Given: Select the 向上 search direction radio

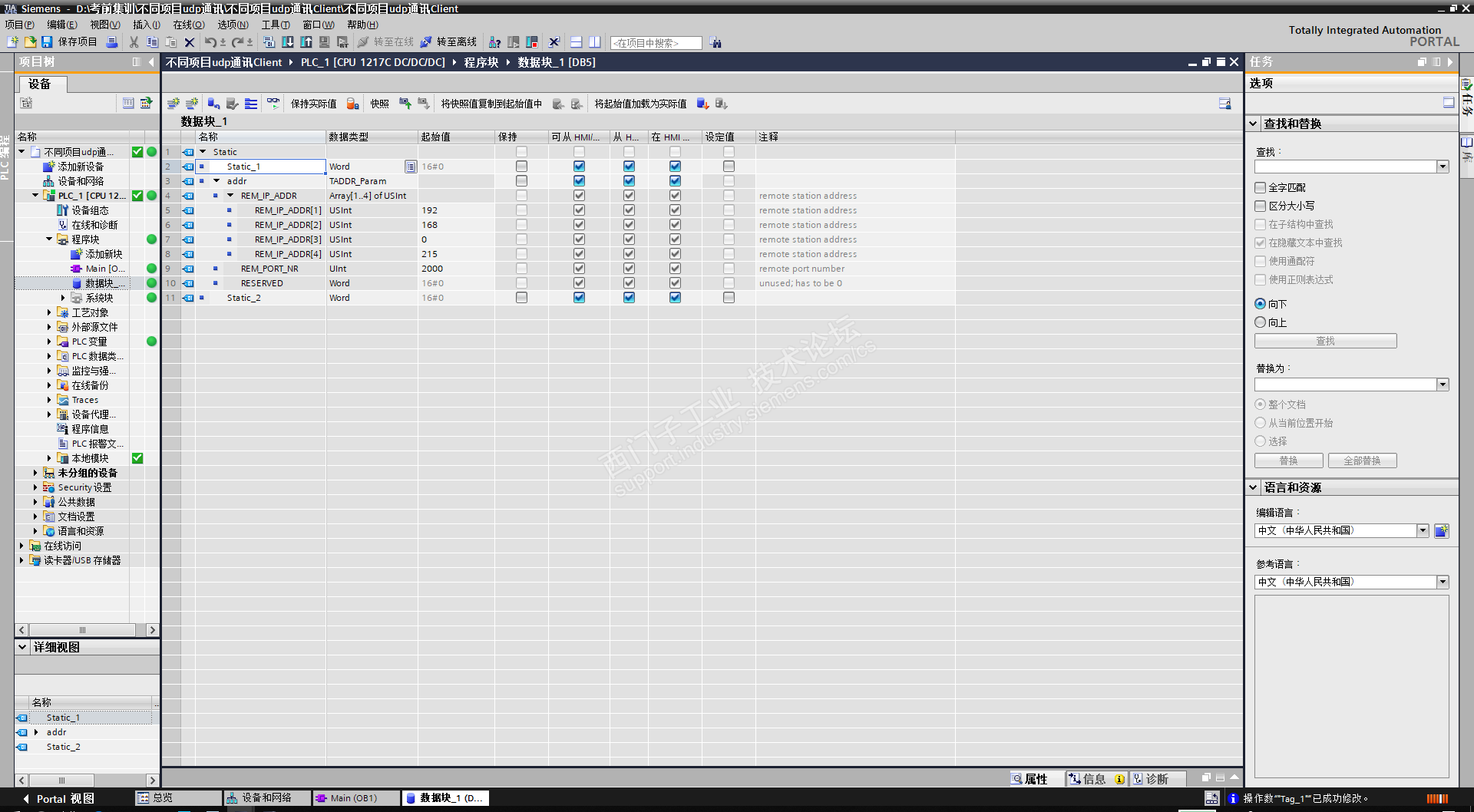Looking at the screenshot, I should click(x=1261, y=322).
